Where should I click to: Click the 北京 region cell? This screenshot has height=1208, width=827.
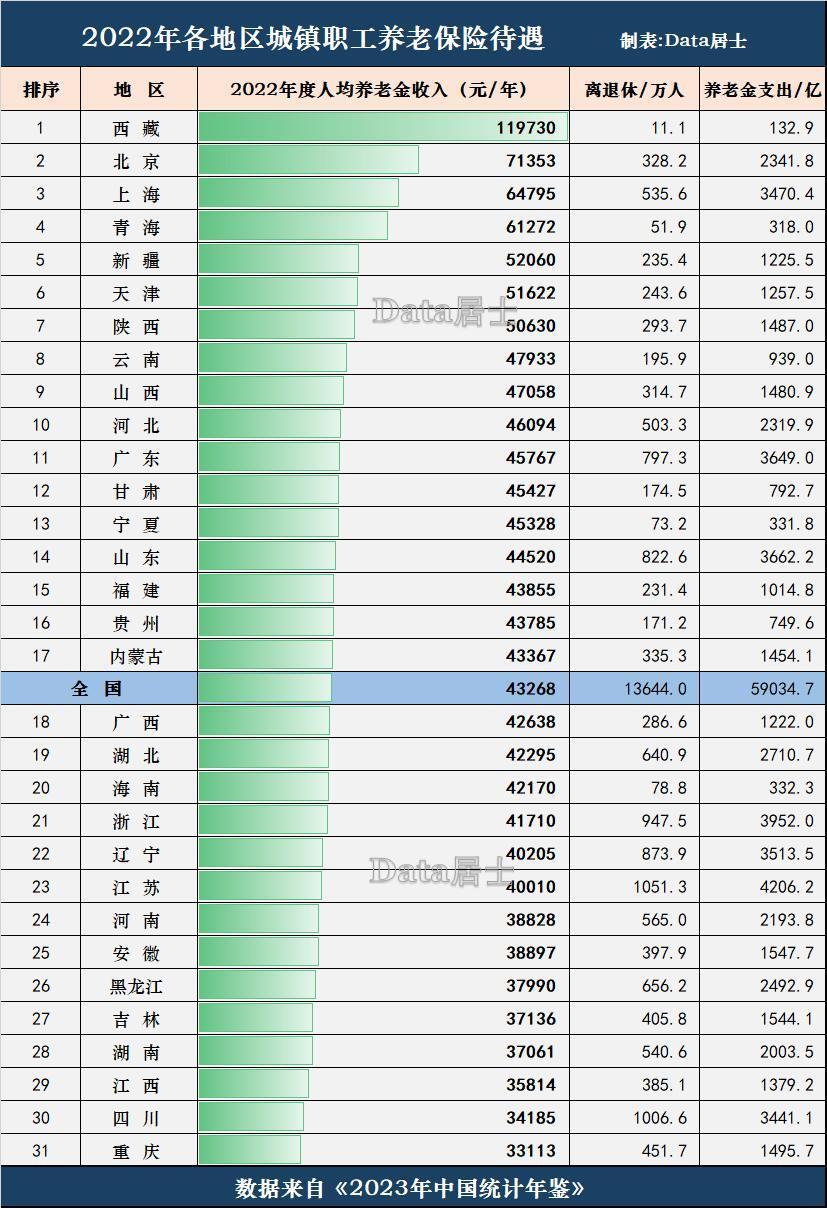[x=138, y=161]
